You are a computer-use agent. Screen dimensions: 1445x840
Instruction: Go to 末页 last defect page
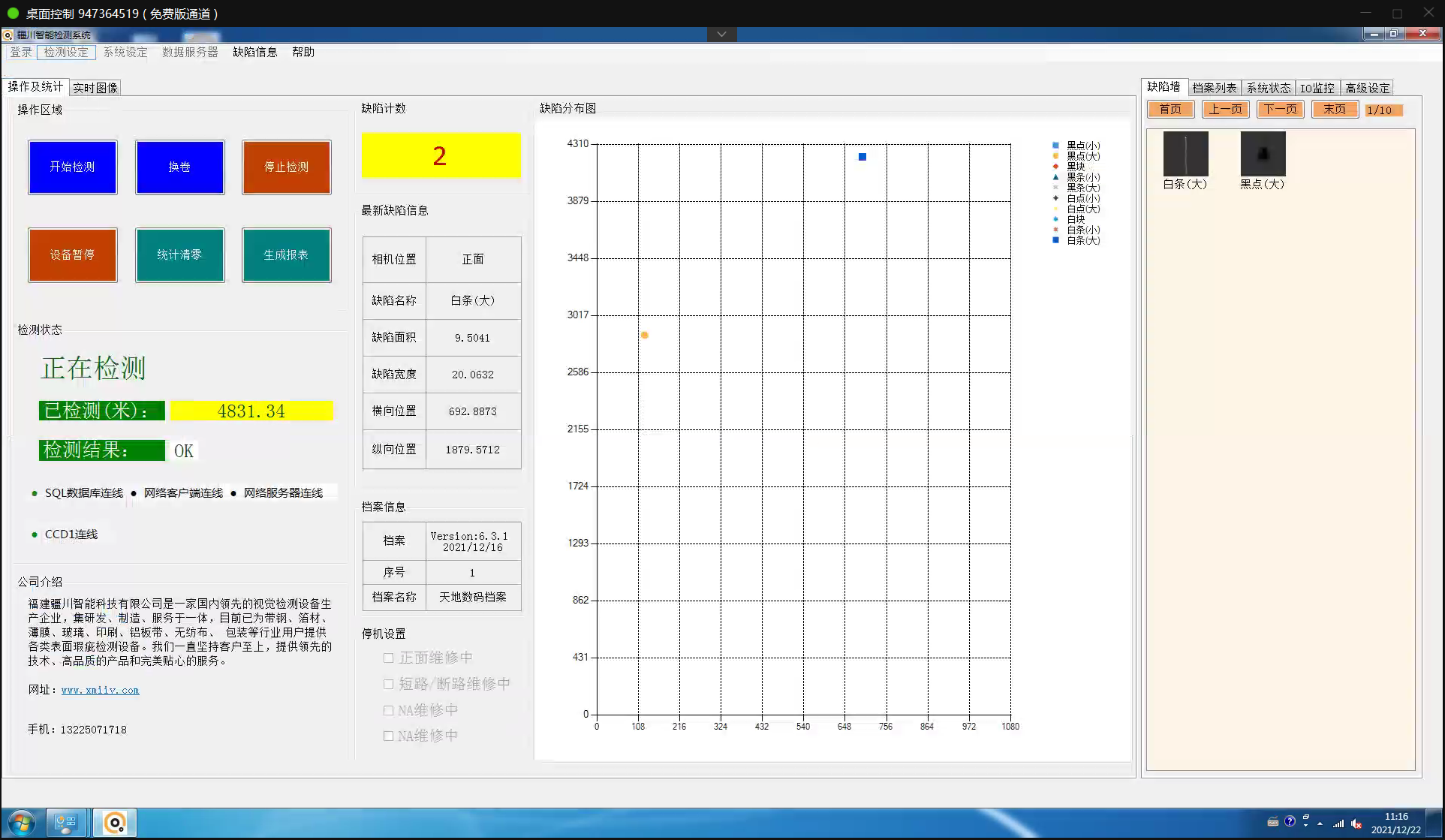pos(1334,110)
